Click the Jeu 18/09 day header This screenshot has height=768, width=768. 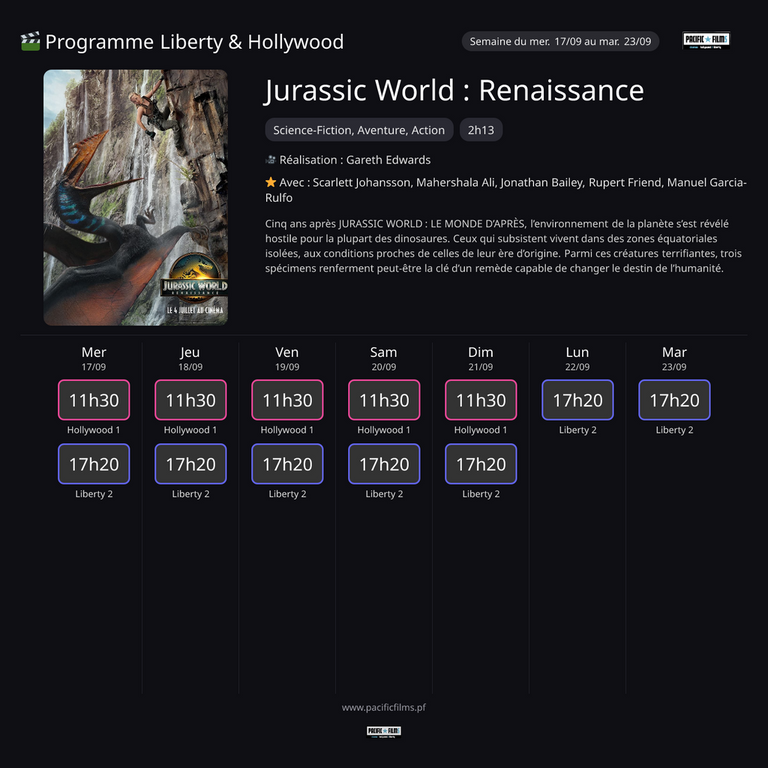pyautogui.click(x=191, y=358)
